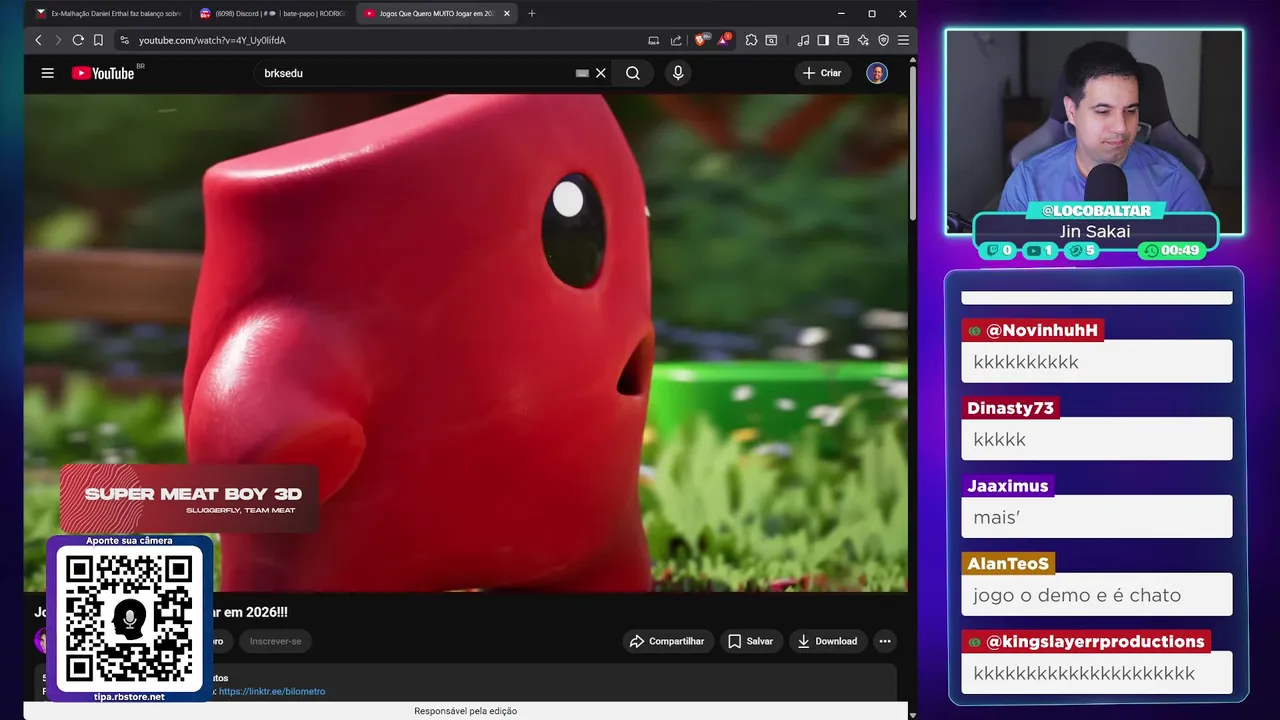Toggle the browser sidebar panel icon

[823, 40]
